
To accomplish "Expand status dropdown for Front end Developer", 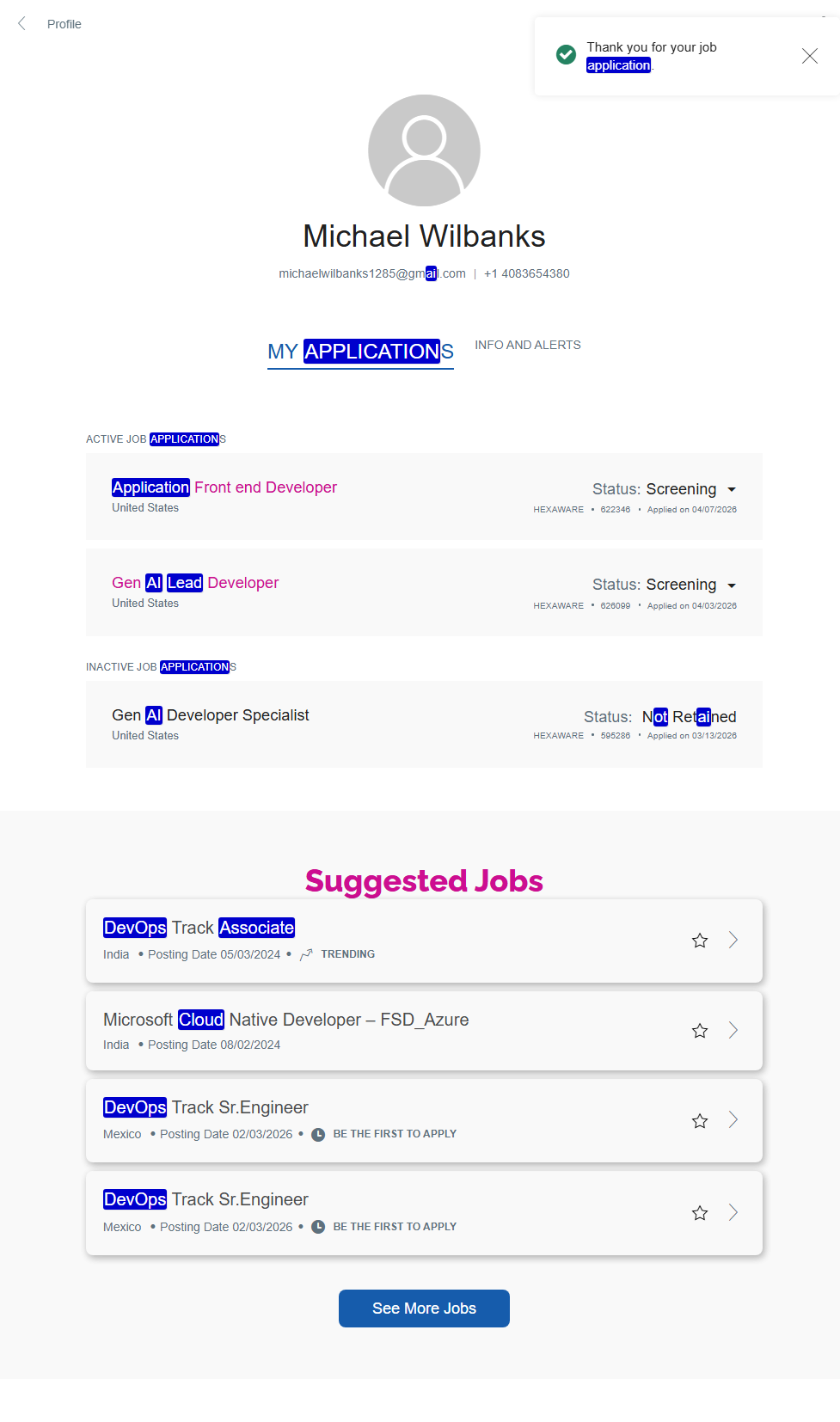I will point(732,489).
